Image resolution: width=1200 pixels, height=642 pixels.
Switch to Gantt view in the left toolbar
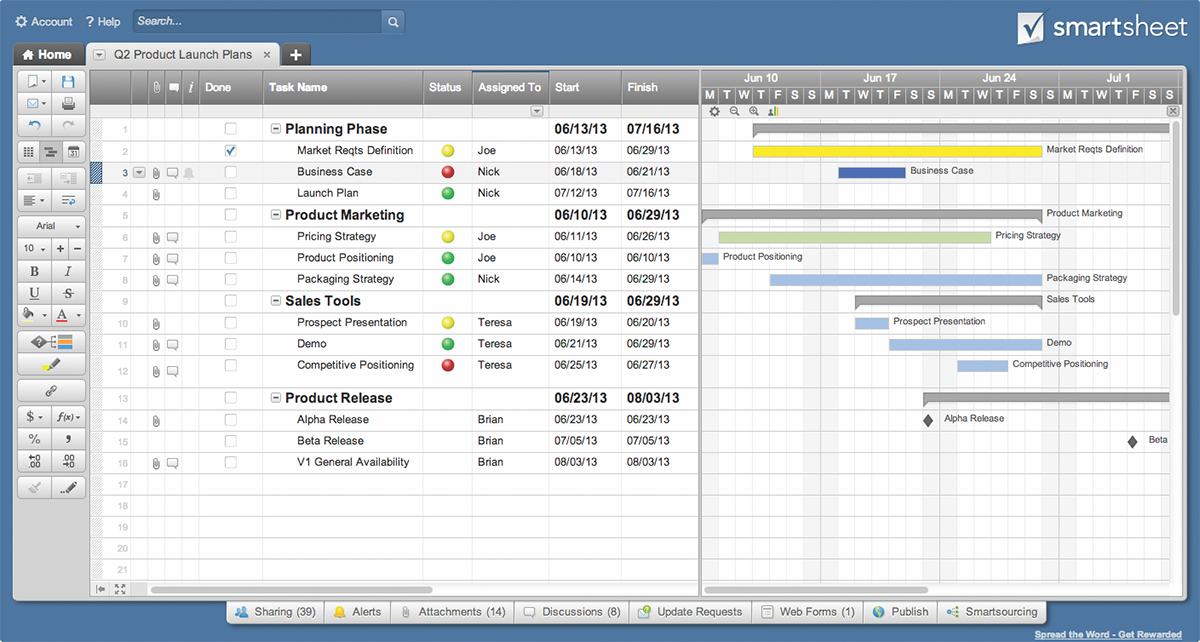[51, 152]
